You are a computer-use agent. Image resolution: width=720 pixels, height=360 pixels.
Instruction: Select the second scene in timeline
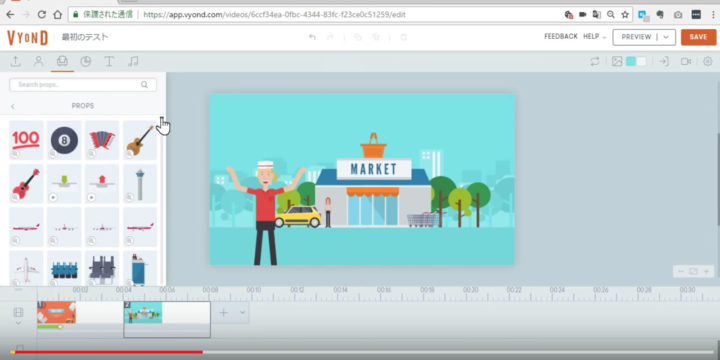click(x=167, y=319)
